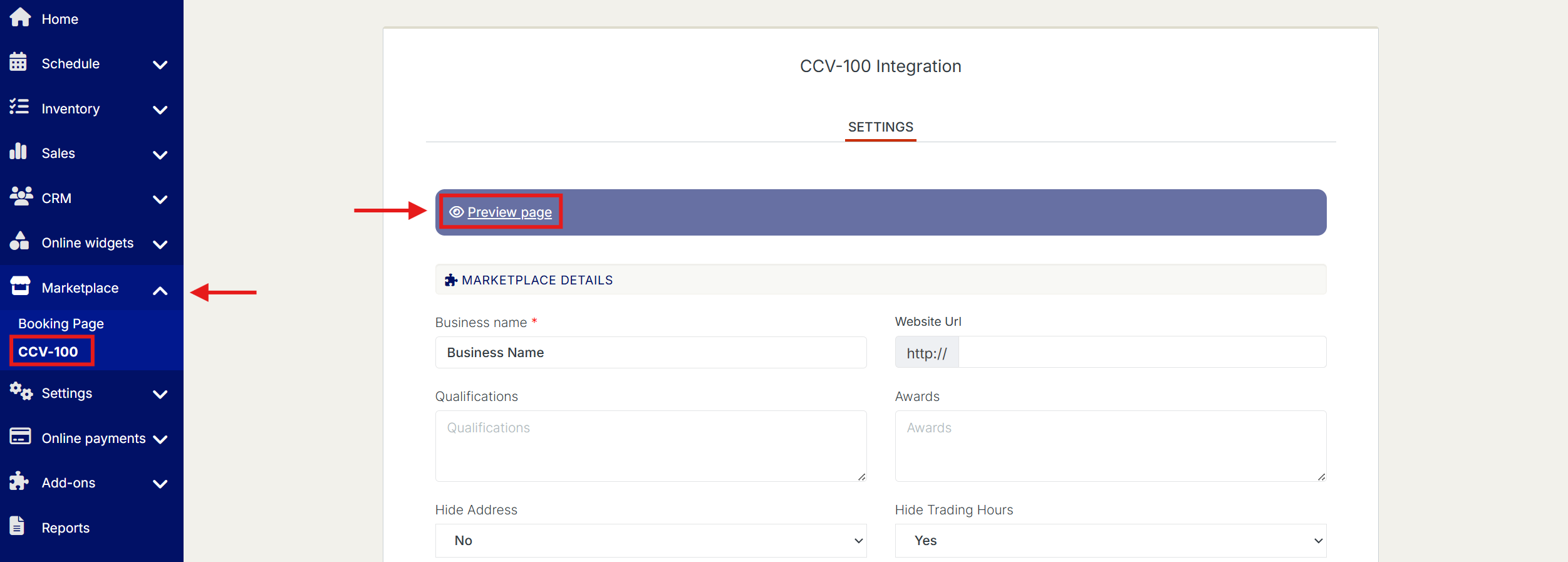Viewport: 1568px width, 562px height.
Task: Expand the Schedule menu chevron
Action: 160,65
